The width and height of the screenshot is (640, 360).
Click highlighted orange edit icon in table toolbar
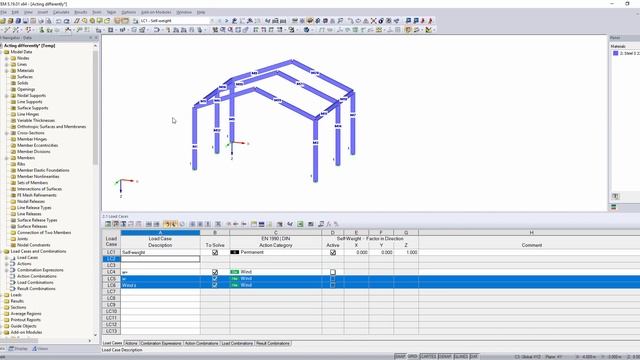[x=167, y=224]
